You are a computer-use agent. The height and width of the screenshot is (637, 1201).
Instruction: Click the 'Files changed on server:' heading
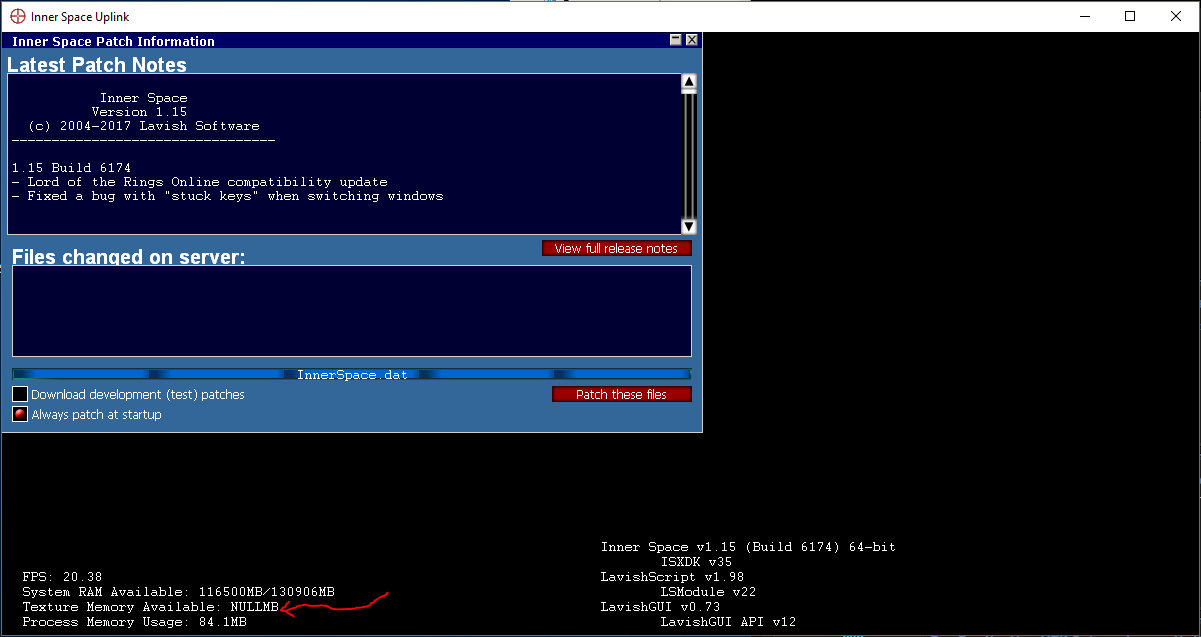click(129, 257)
